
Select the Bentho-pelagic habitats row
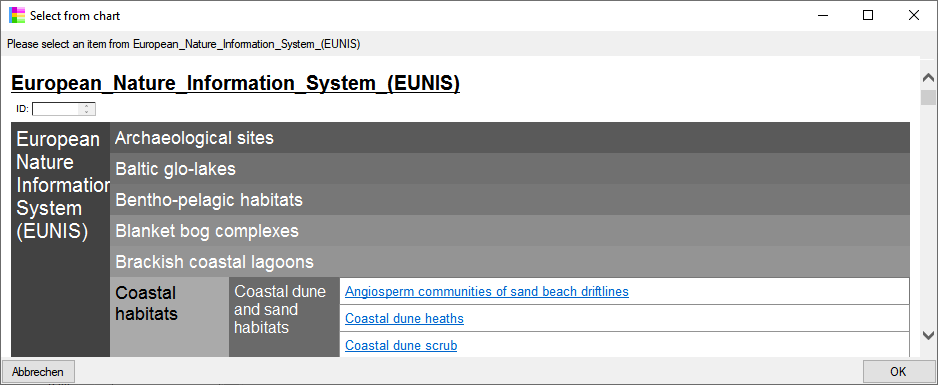510,200
